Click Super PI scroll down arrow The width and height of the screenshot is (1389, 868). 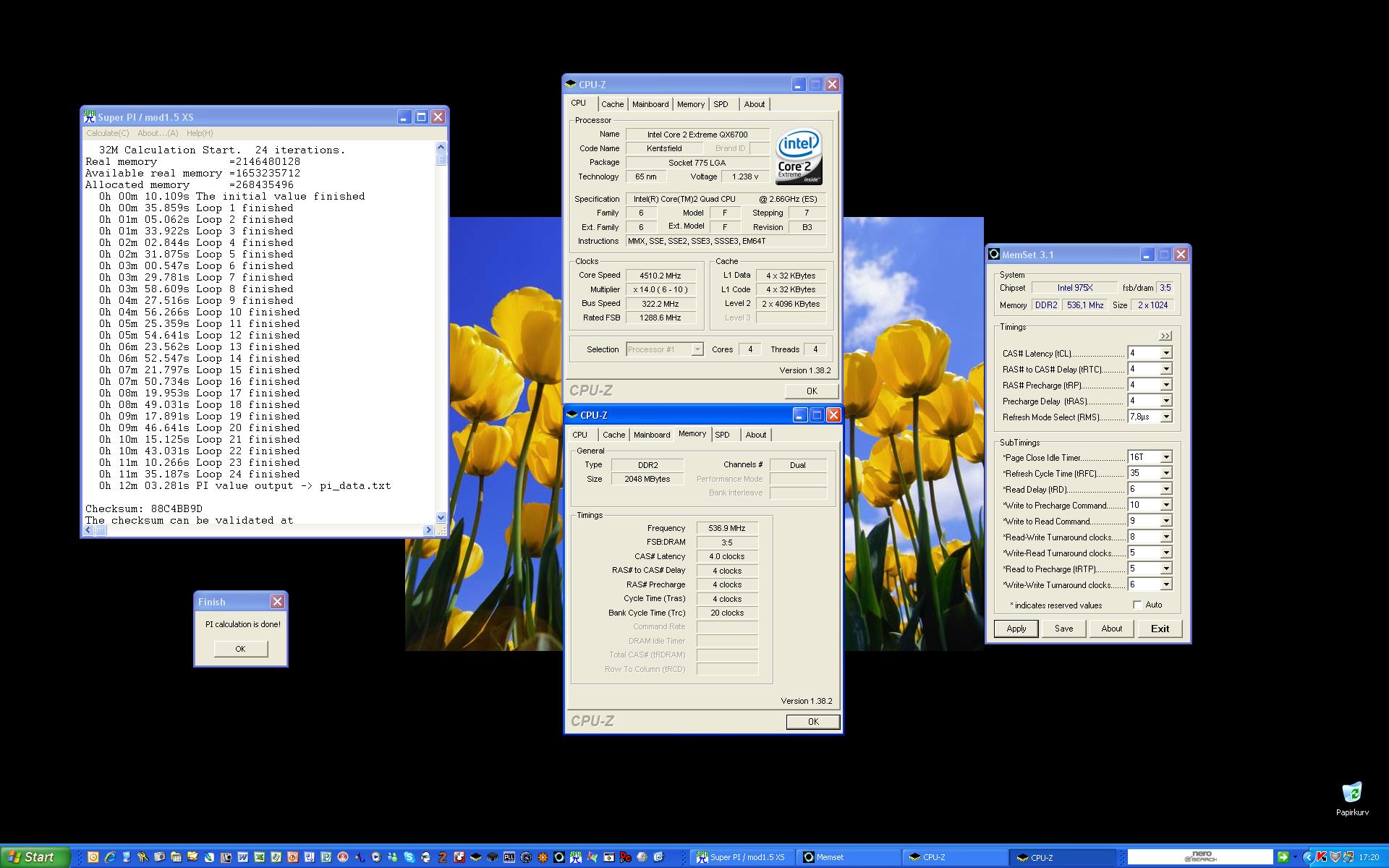coord(441,518)
